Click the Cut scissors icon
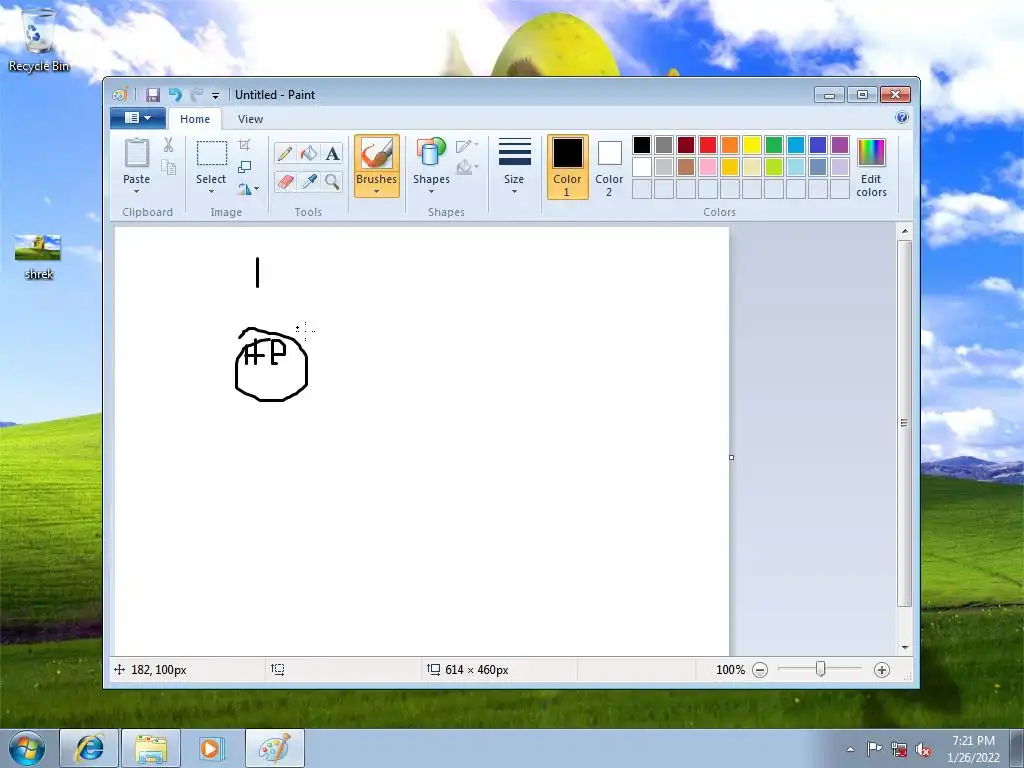The image size is (1024, 768). (x=168, y=145)
